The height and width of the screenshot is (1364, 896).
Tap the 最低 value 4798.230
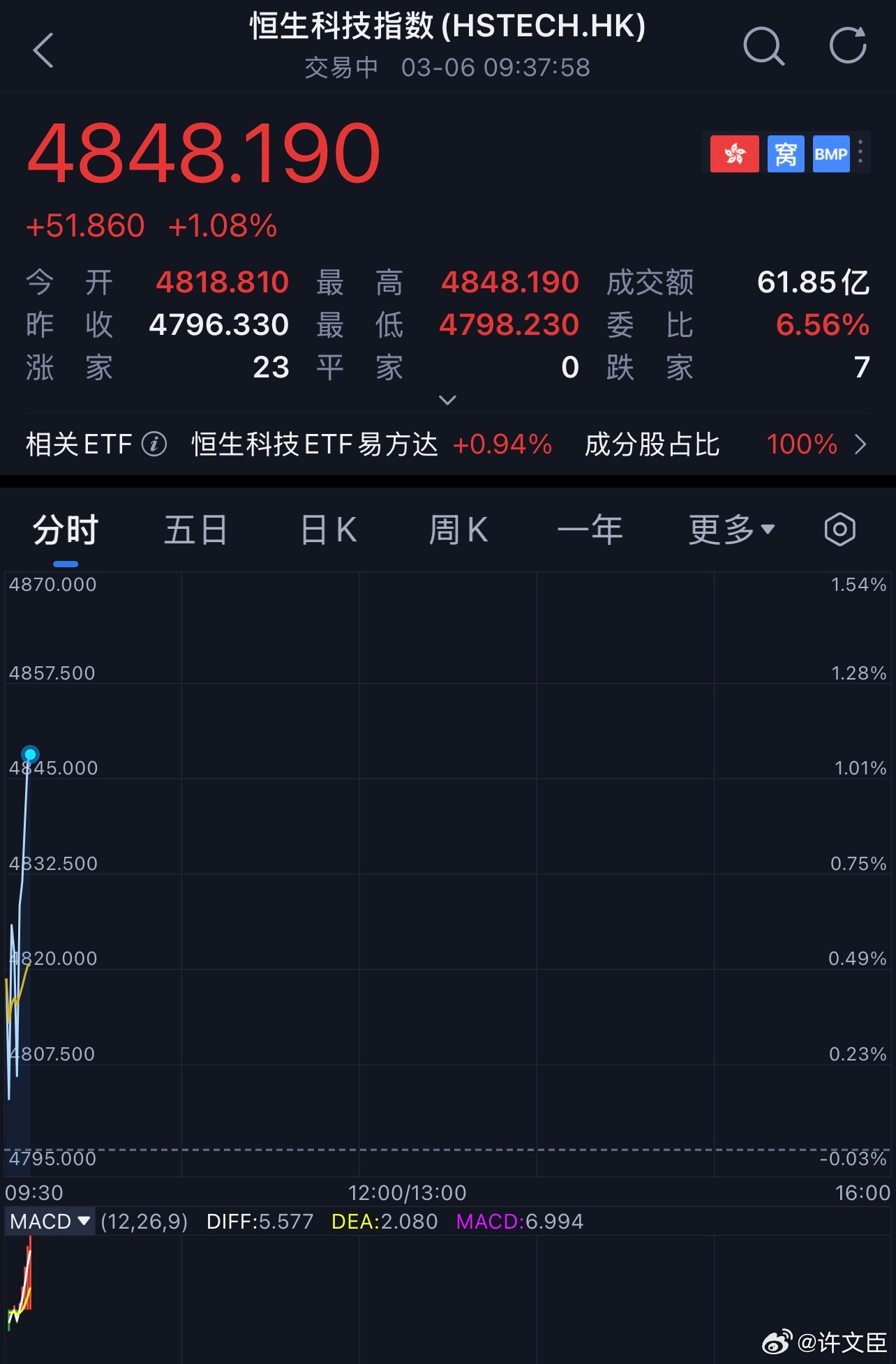click(509, 324)
